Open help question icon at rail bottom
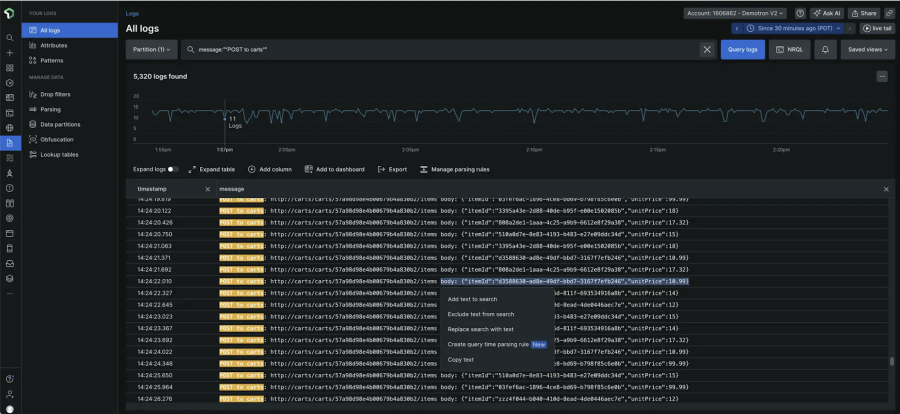 (x=10, y=379)
